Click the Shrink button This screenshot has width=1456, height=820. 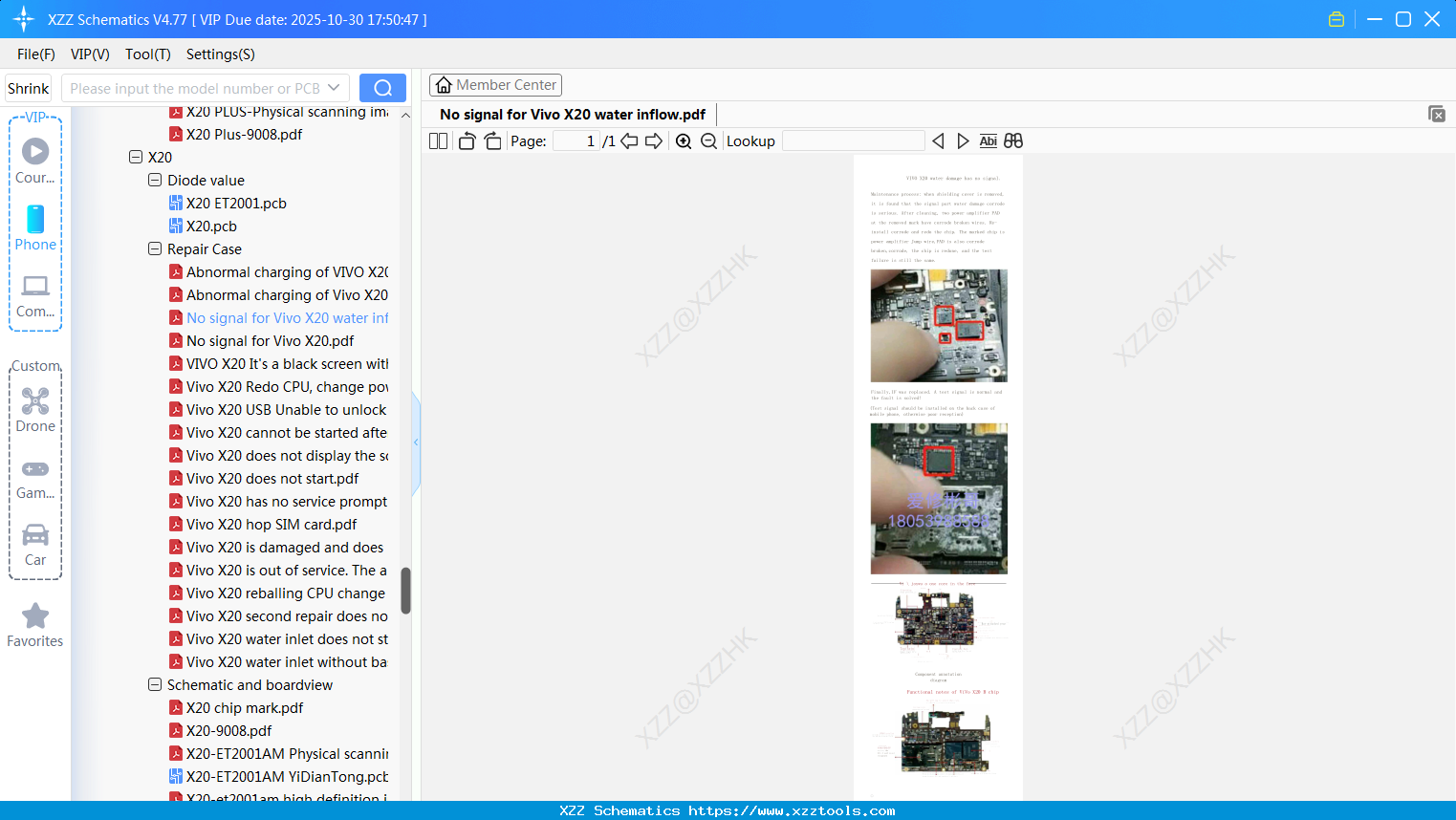pos(29,88)
